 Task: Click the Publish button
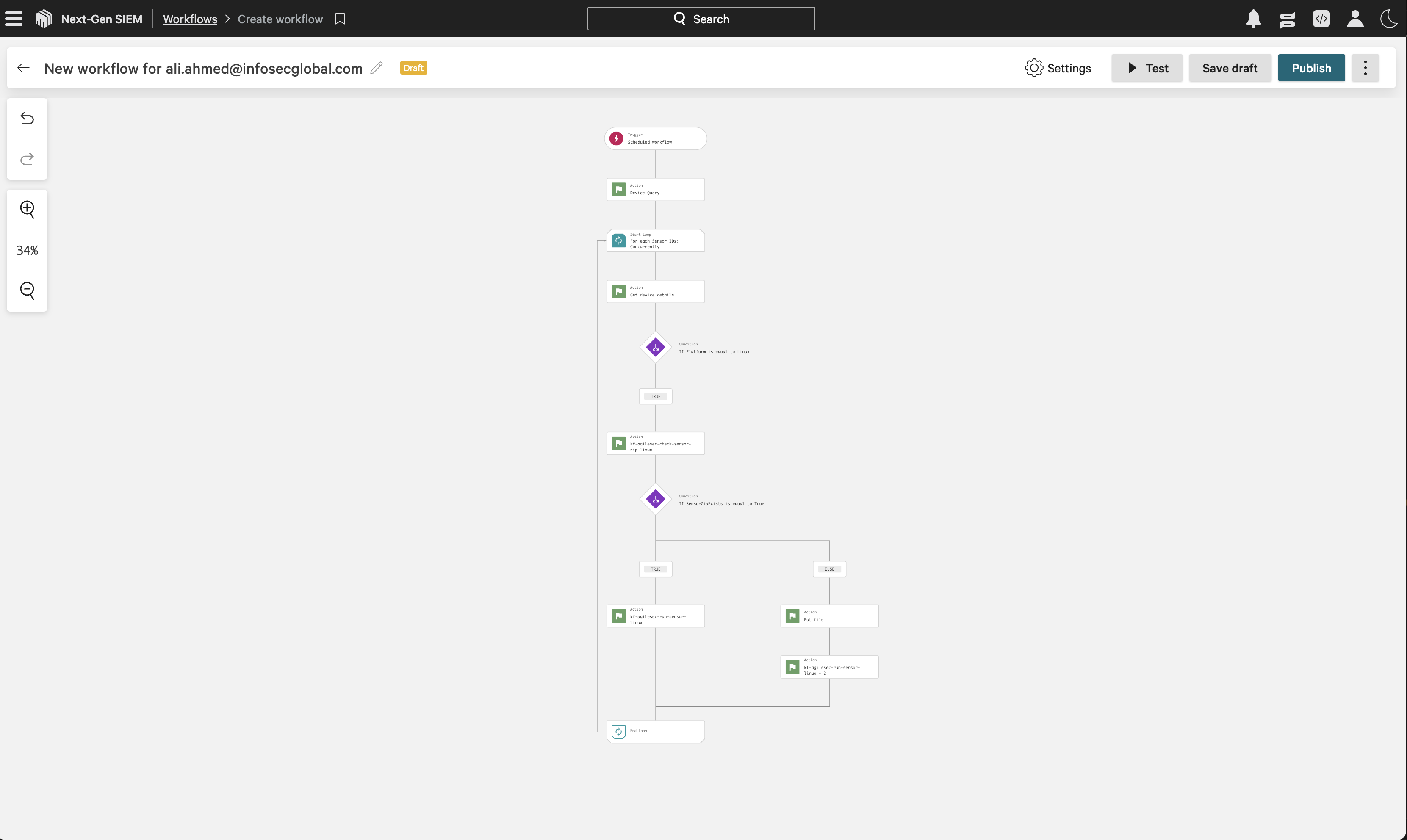1311,68
